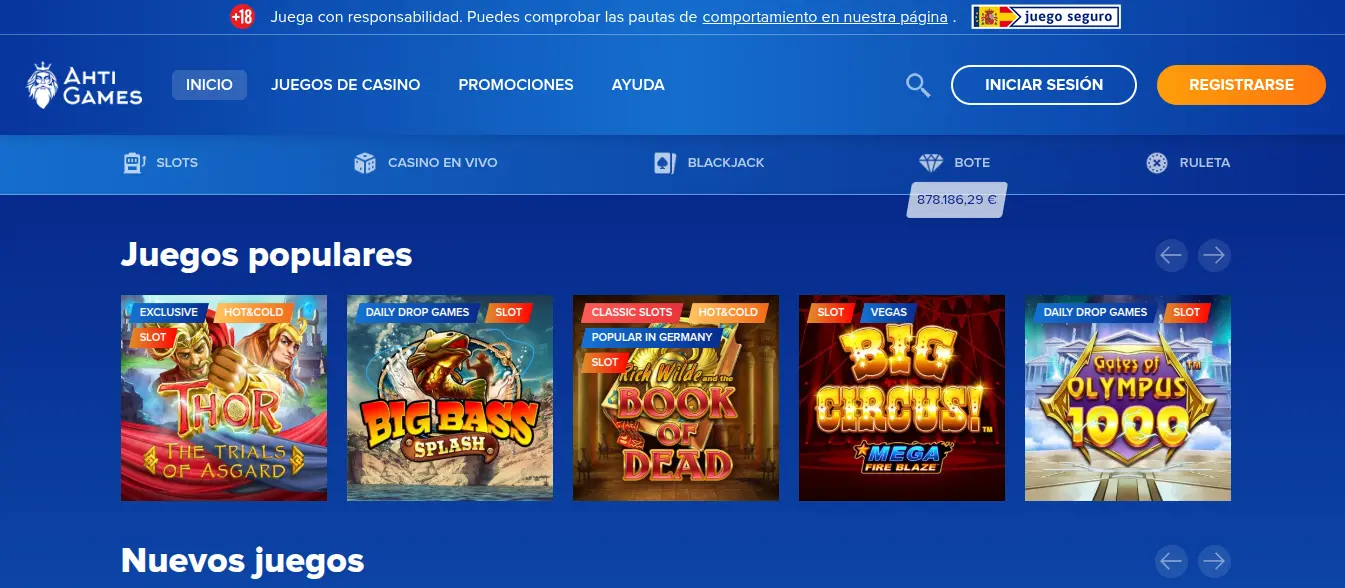Click the +18 age restriction badge
Image resolution: width=1345 pixels, height=588 pixels.
coord(242,17)
